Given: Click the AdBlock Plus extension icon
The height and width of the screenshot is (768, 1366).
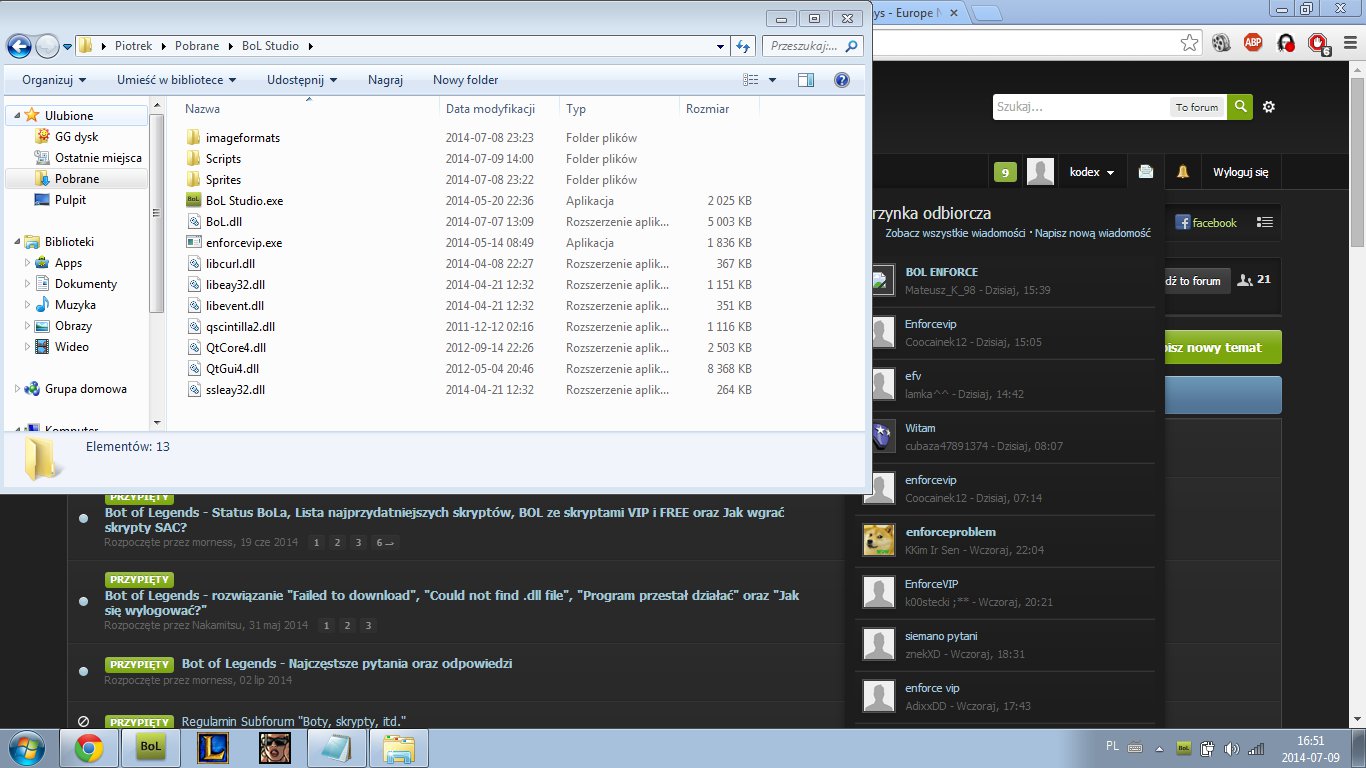Looking at the screenshot, I should pyautogui.click(x=1253, y=43).
